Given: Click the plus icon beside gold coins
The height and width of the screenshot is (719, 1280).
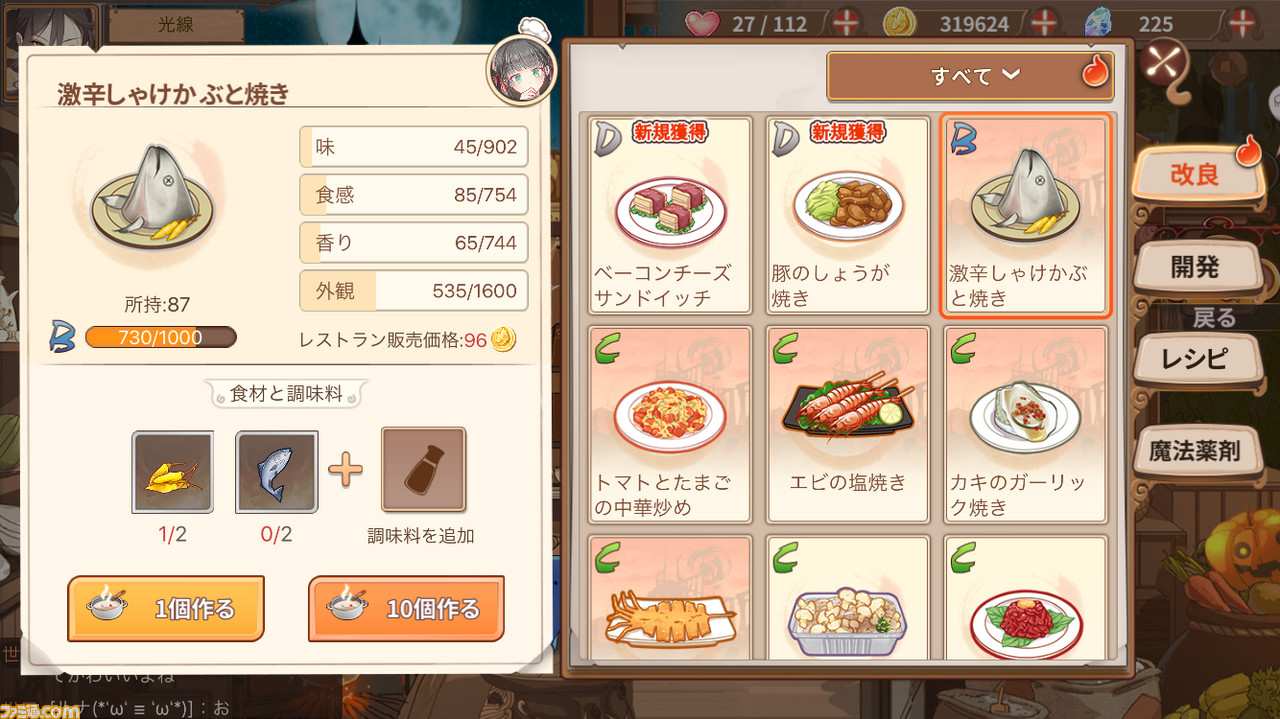Looking at the screenshot, I should 1045,22.
